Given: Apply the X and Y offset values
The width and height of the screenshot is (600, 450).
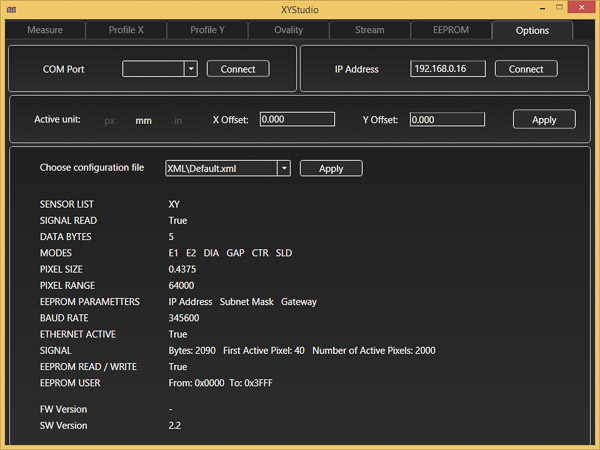Looking at the screenshot, I should [544, 120].
